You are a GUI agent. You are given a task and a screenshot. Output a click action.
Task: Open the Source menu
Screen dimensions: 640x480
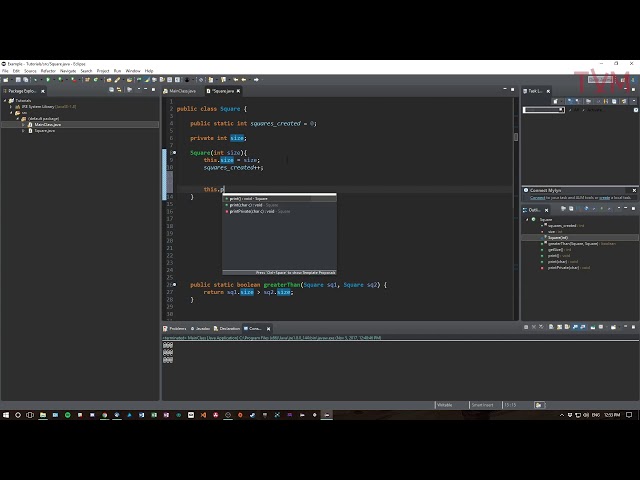30,71
